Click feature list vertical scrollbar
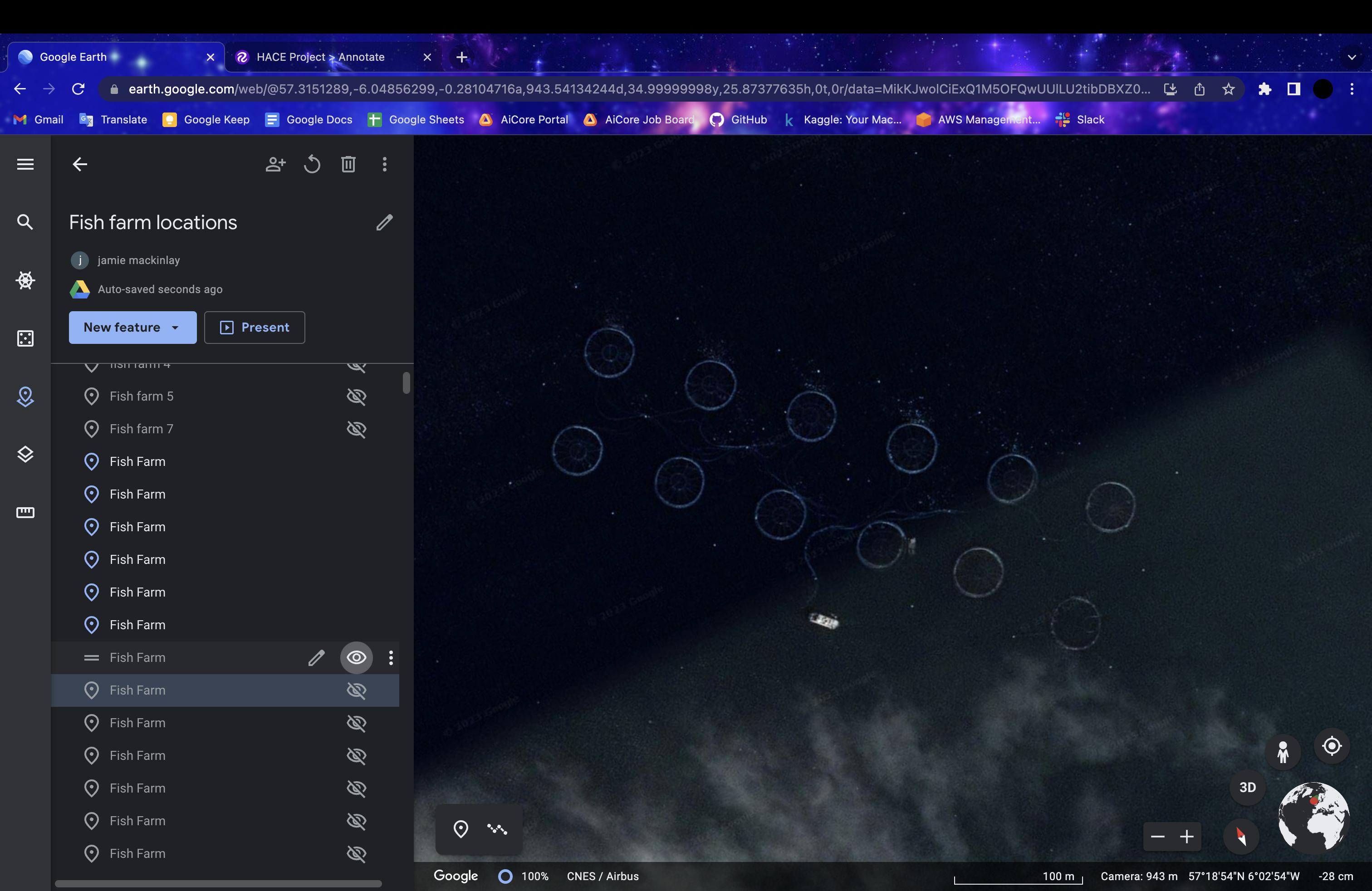 (407, 383)
